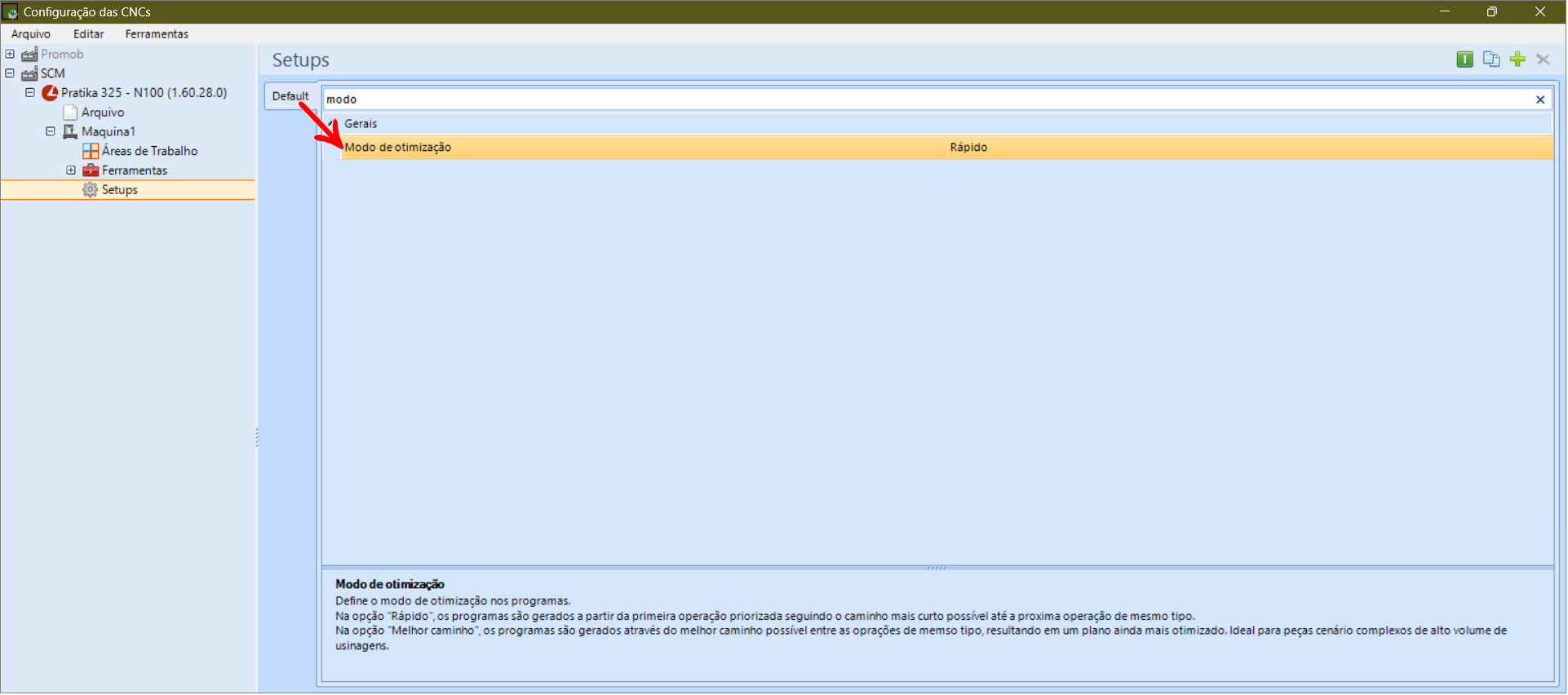Collapse the SCM tree node
This screenshot has width=1568, height=695.
click(10, 73)
